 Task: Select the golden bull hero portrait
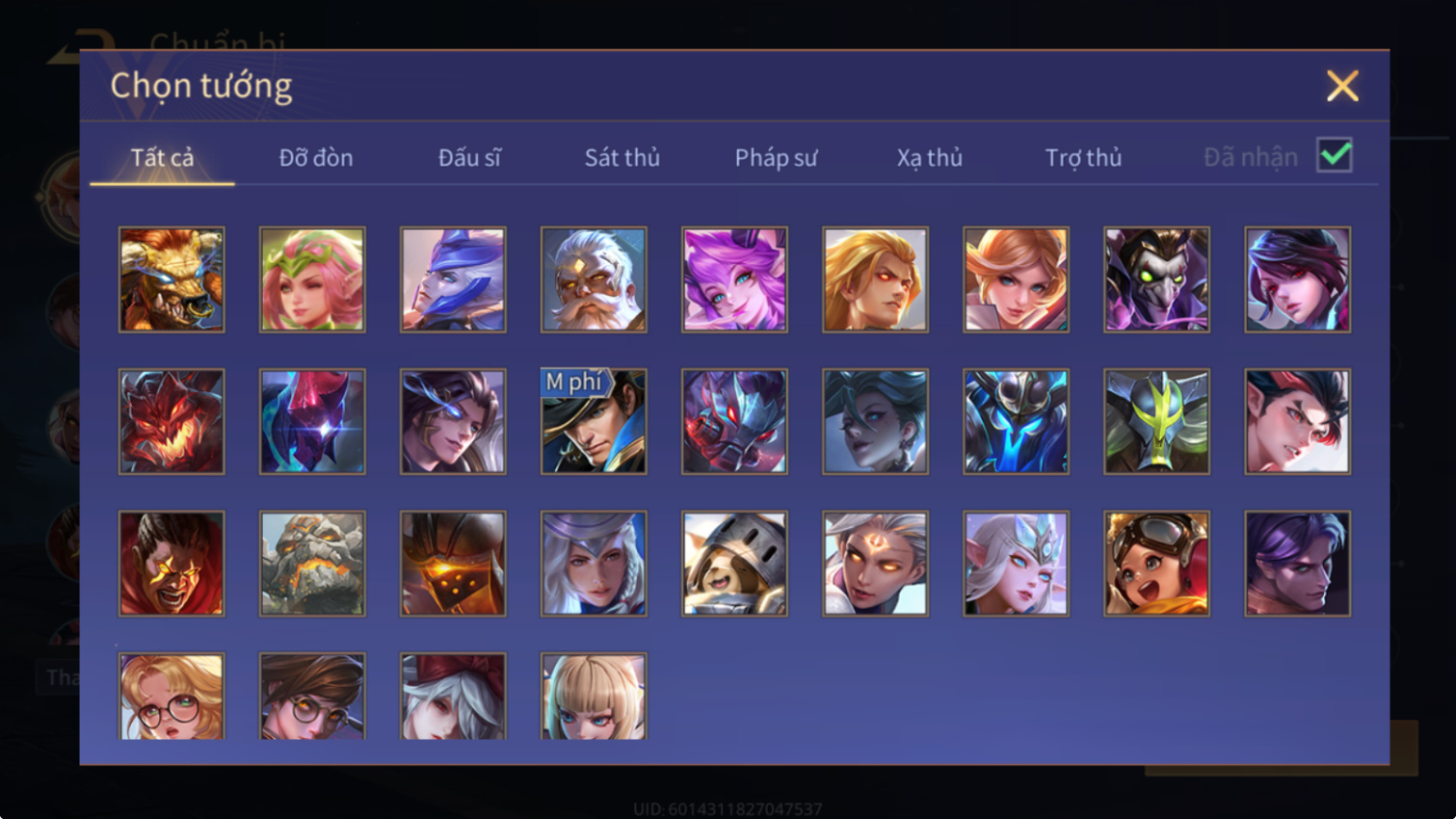[x=172, y=279]
